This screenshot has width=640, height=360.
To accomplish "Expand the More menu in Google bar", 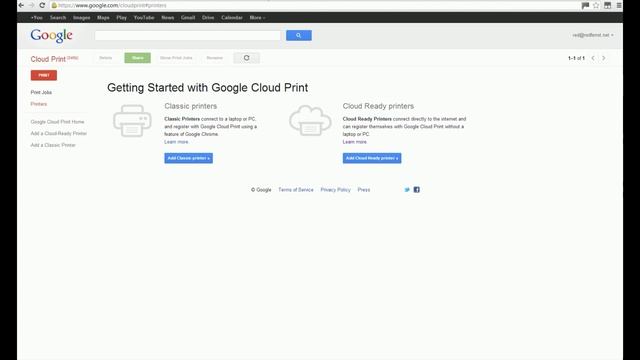I will point(257,18).
